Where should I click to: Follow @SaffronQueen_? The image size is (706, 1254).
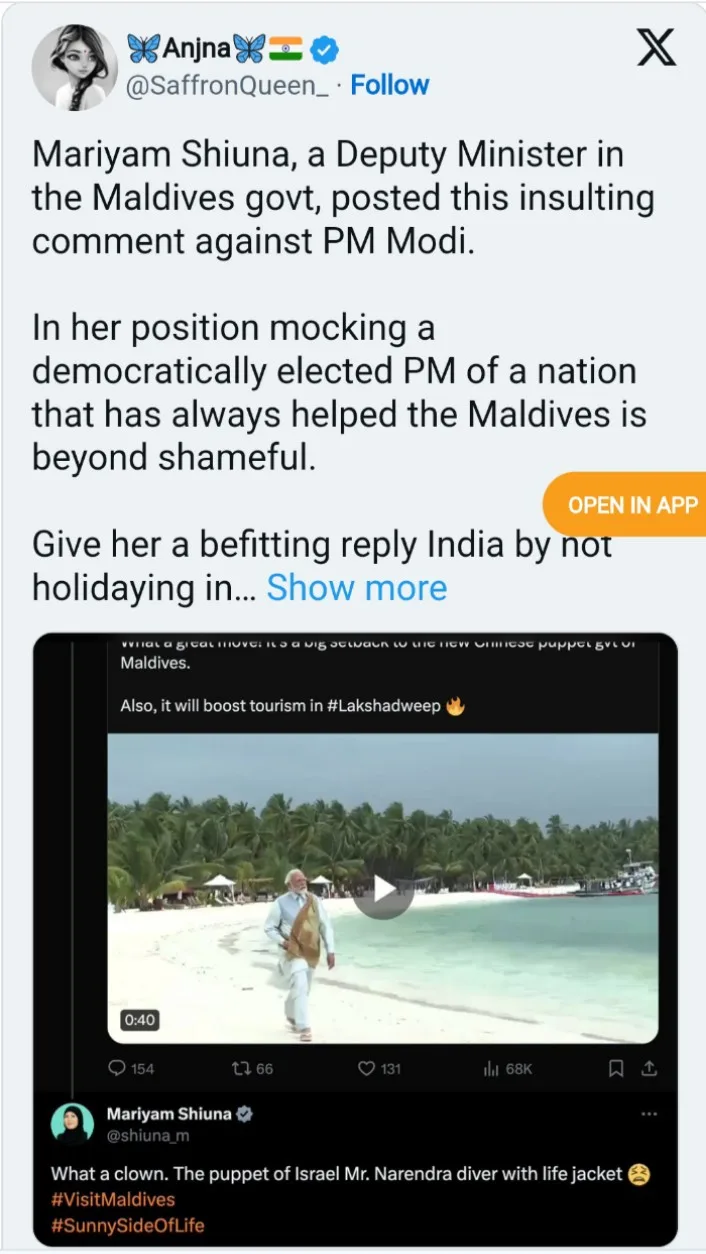pyautogui.click(x=389, y=85)
